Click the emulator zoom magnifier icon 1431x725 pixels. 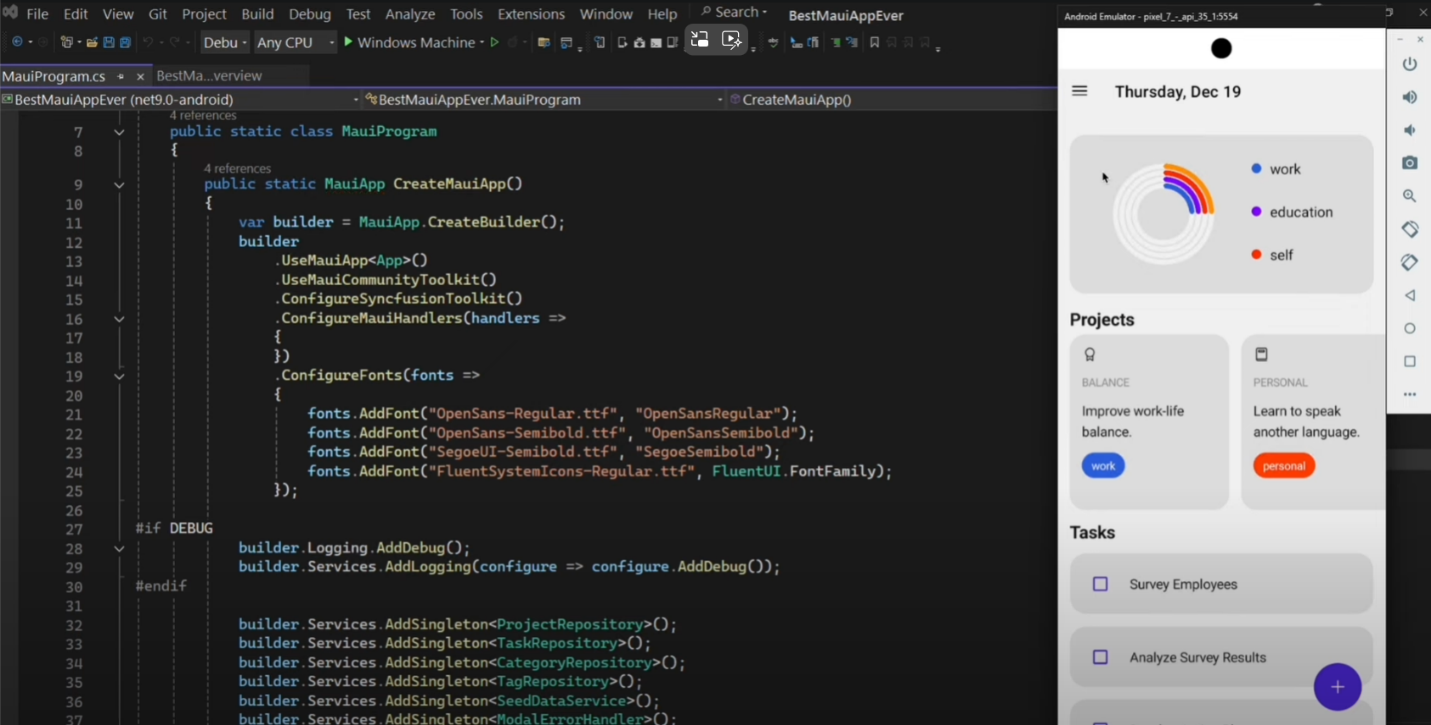(1409, 196)
